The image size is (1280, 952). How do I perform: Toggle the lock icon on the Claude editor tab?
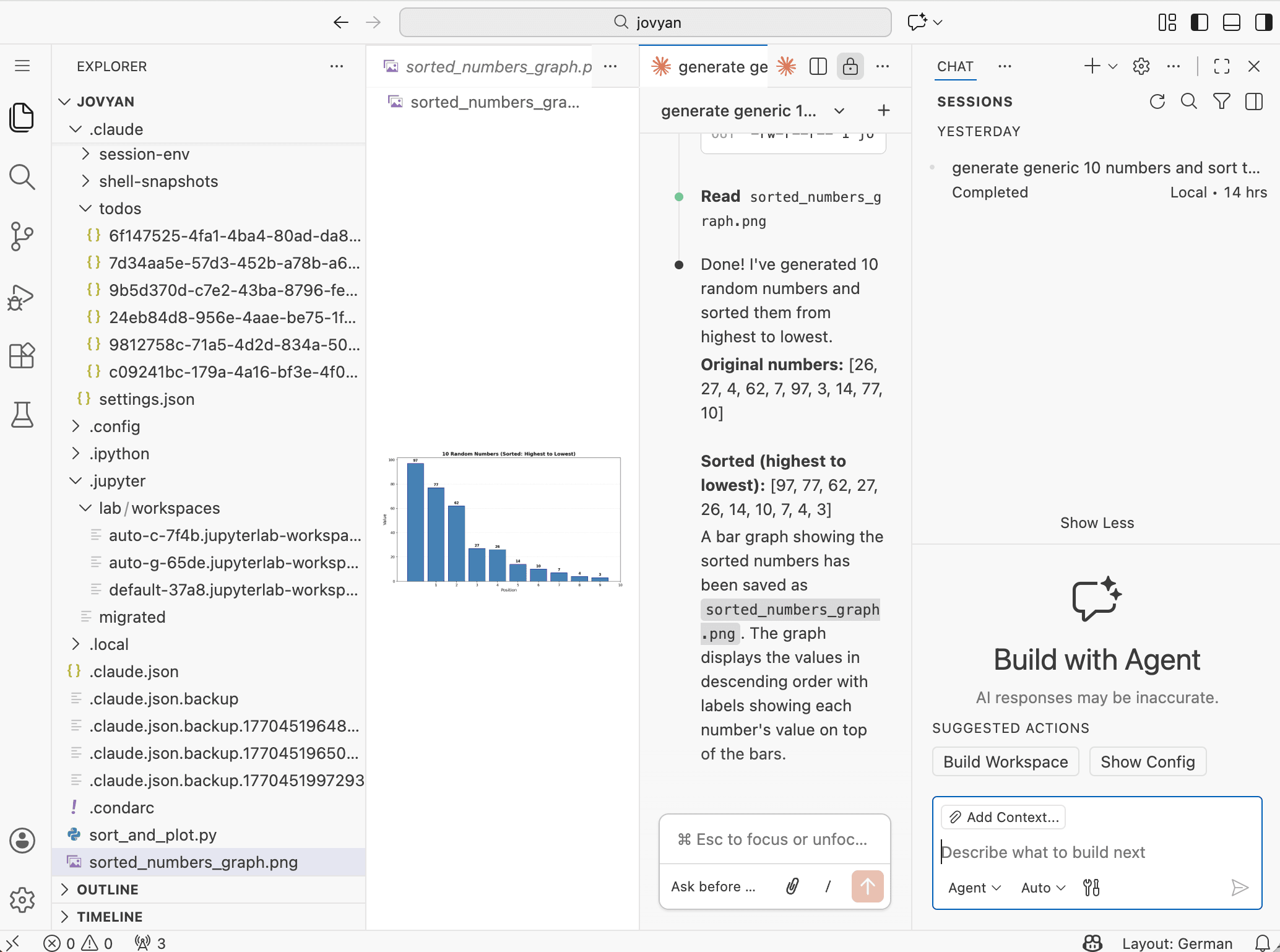point(850,66)
